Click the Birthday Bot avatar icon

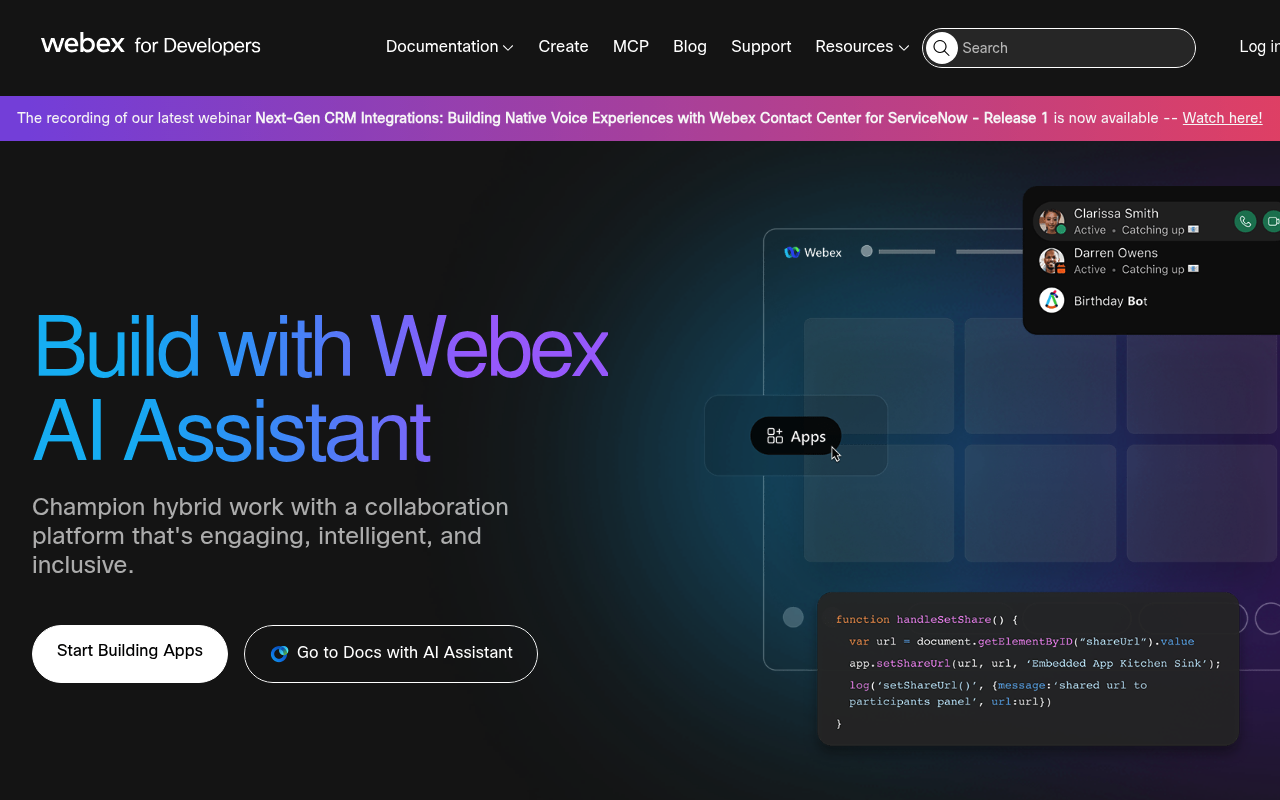[x=1052, y=300]
